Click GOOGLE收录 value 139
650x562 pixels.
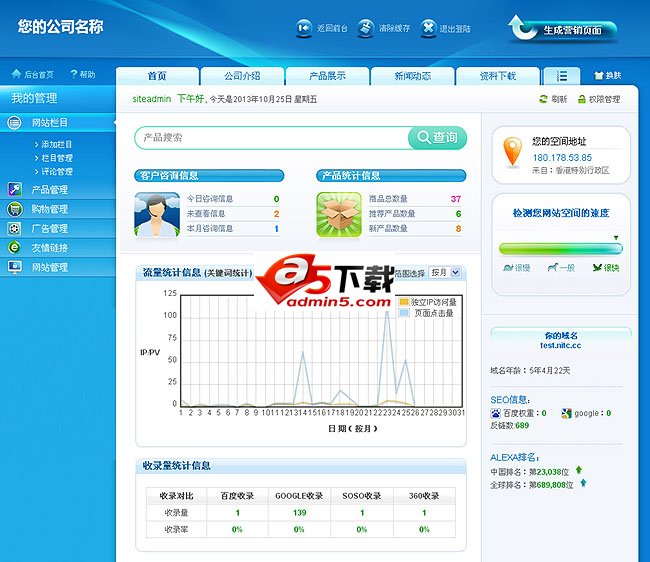299,513
